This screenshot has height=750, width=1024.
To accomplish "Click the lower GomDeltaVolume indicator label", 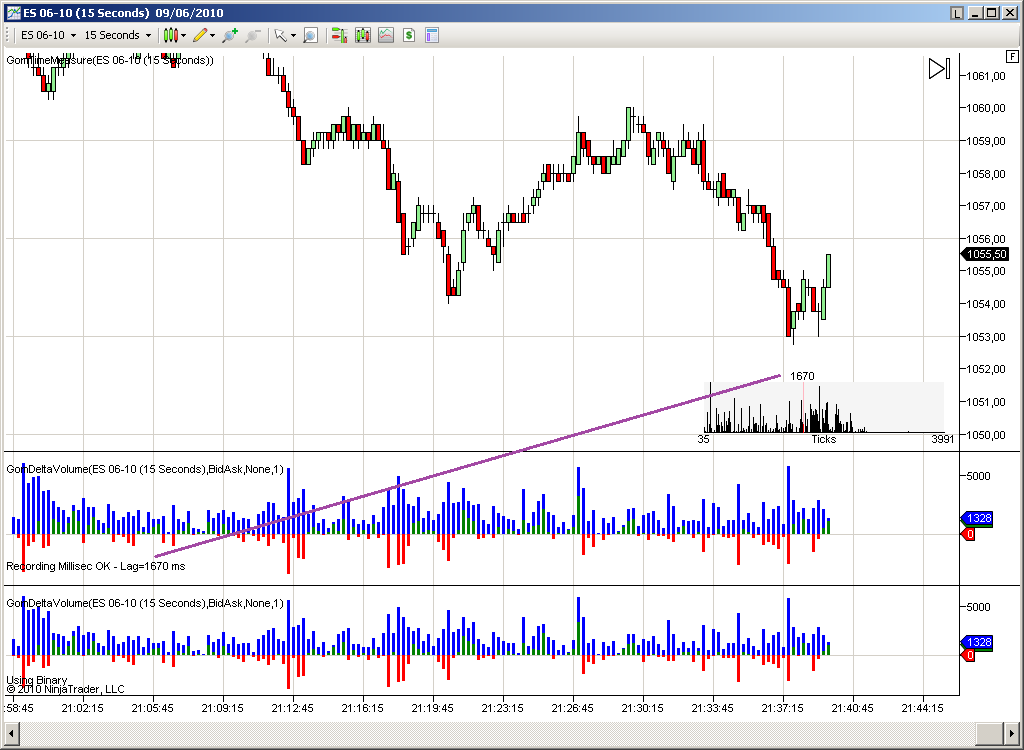I will 145,603.
